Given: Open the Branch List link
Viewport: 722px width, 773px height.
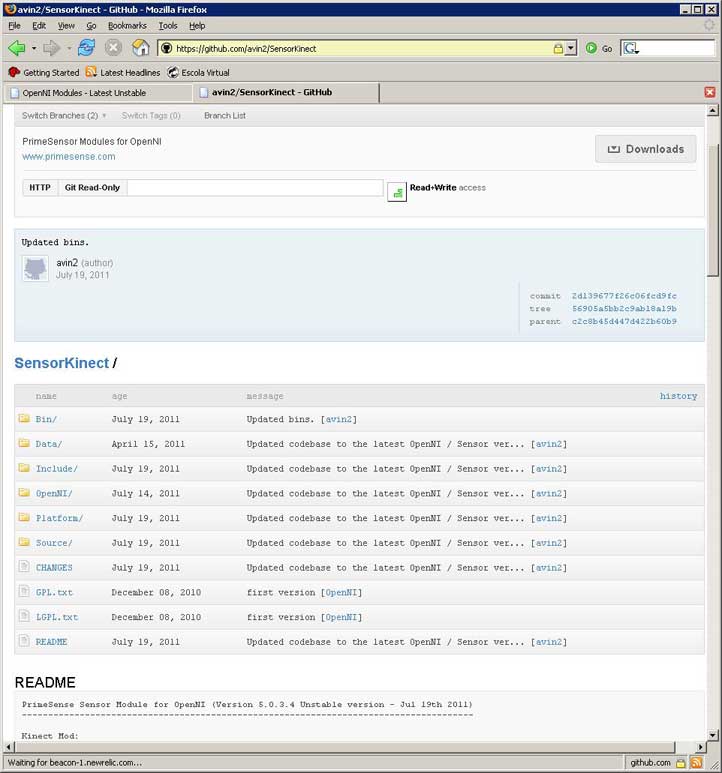Looking at the screenshot, I should pos(225,115).
